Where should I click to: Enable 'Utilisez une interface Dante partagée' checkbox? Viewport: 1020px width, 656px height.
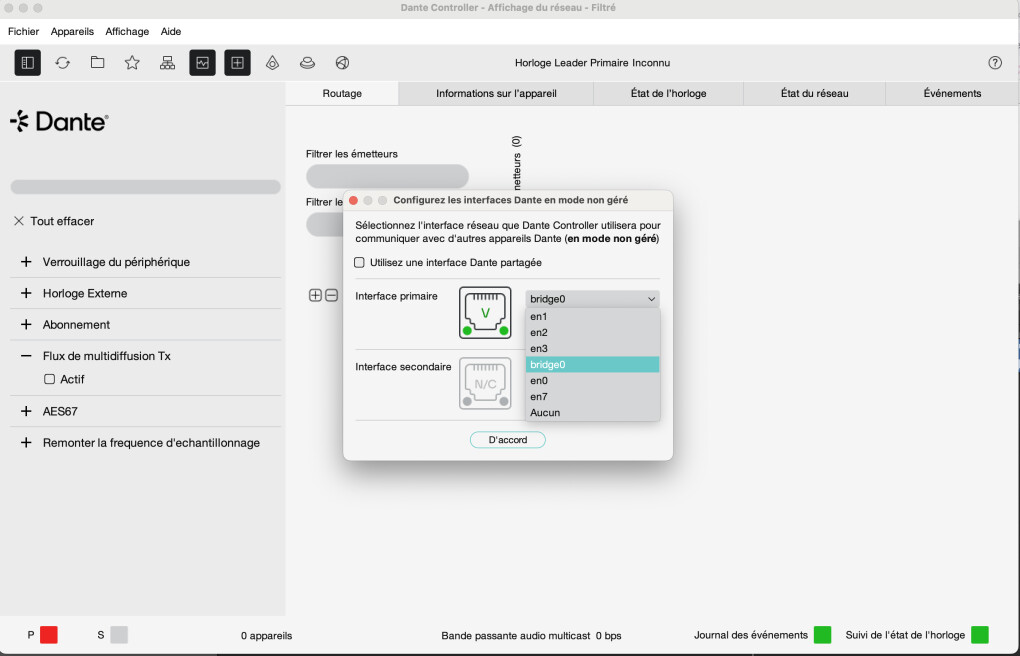pos(359,262)
